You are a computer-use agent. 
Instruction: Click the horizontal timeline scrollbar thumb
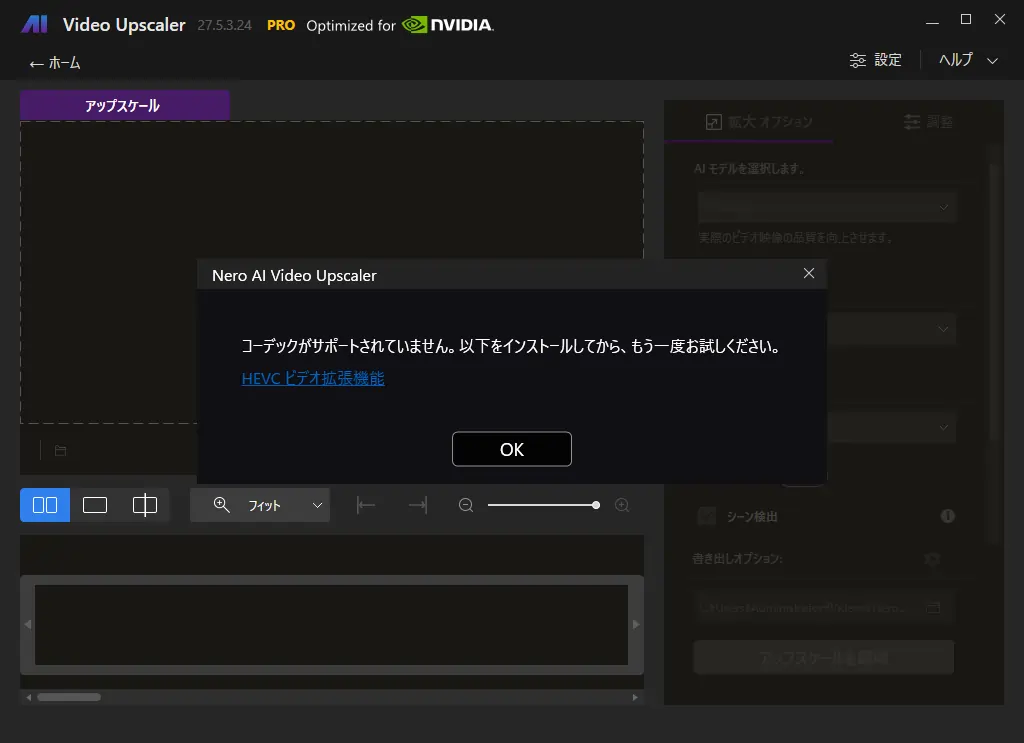(69, 697)
